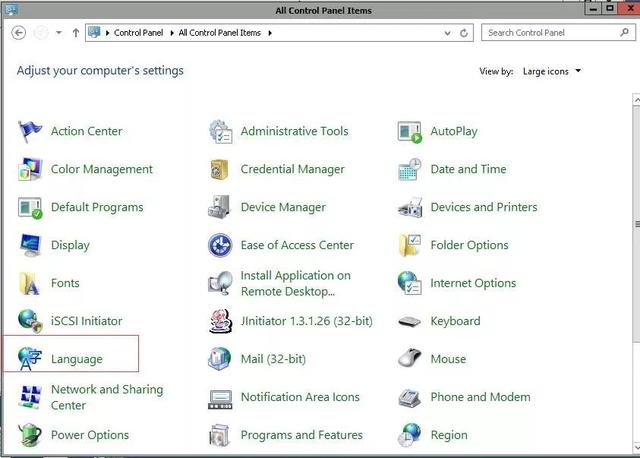Open the Region globe icon

[409, 435]
